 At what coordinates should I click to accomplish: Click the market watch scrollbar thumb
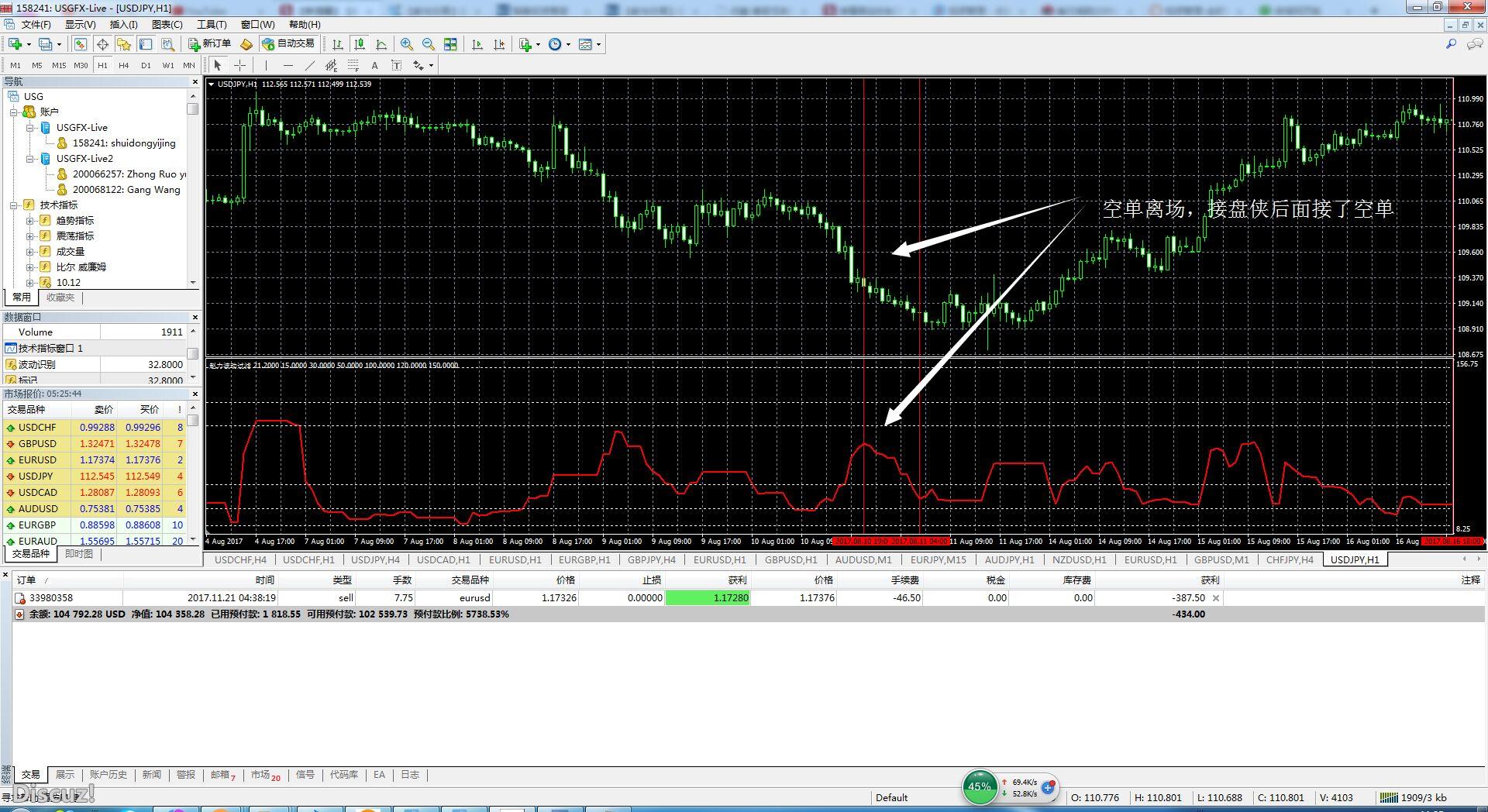[x=193, y=421]
